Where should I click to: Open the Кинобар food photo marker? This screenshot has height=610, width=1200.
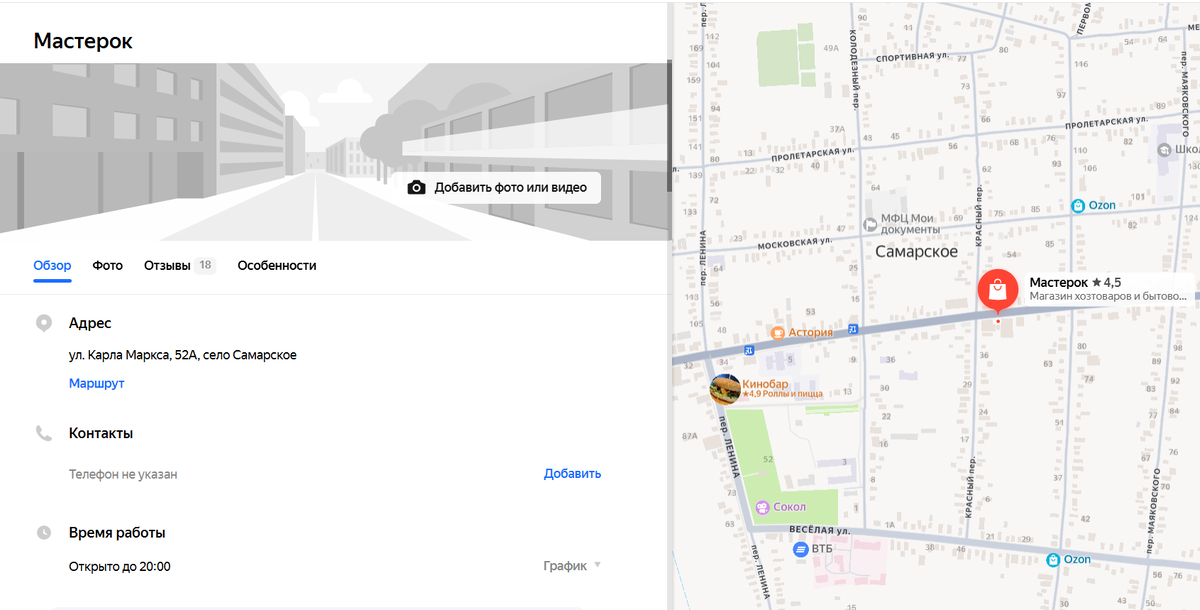[x=725, y=389]
